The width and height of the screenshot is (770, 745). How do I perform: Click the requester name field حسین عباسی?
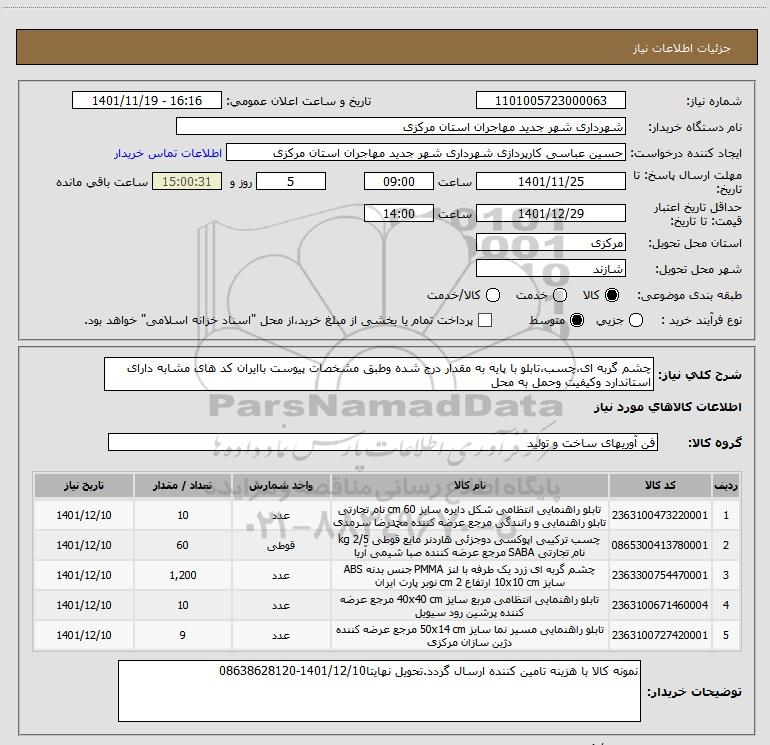click(426, 153)
